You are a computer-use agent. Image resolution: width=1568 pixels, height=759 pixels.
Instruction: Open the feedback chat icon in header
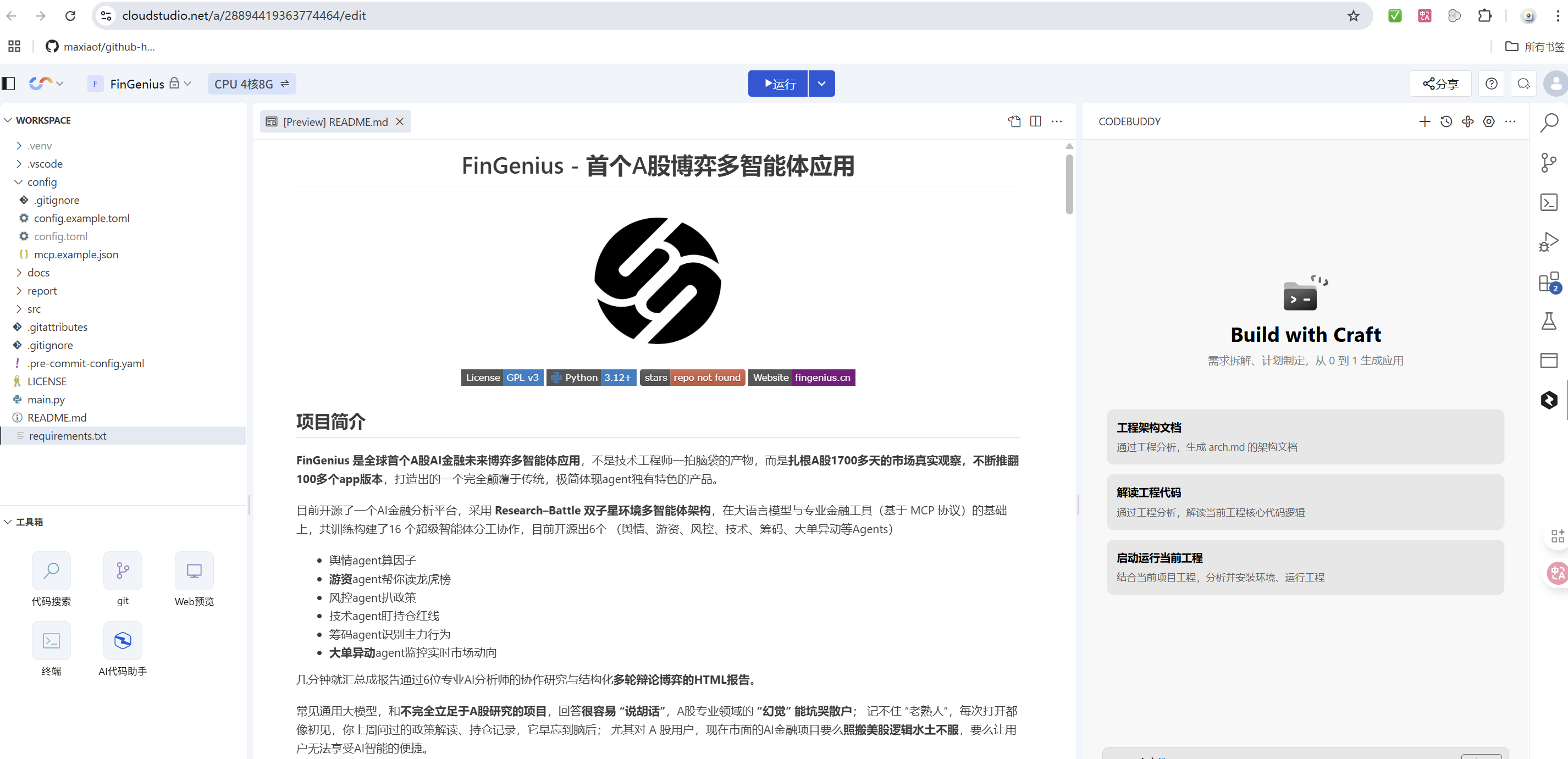[x=1523, y=84]
